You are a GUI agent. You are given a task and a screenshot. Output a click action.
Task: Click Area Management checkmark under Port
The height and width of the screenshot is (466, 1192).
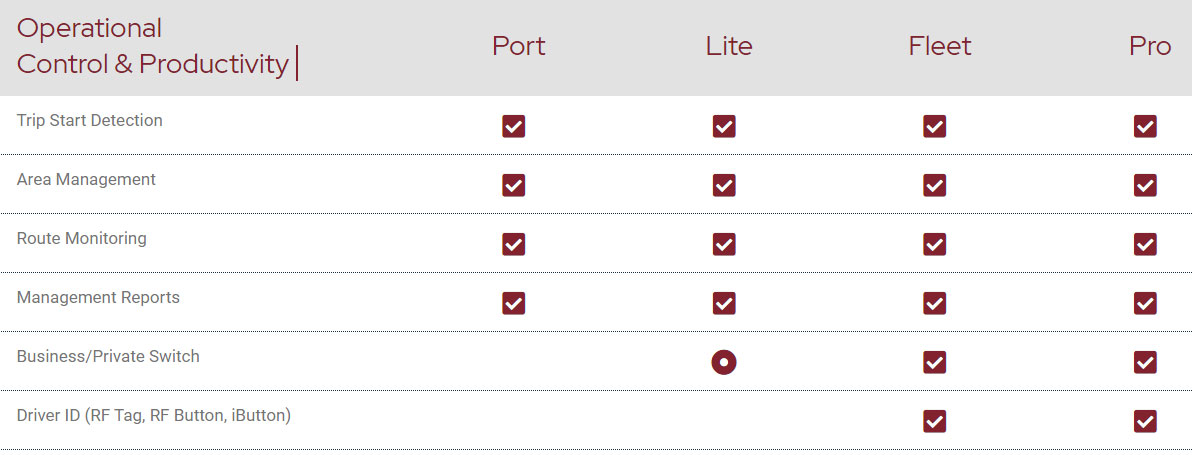click(x=514, y=185)
